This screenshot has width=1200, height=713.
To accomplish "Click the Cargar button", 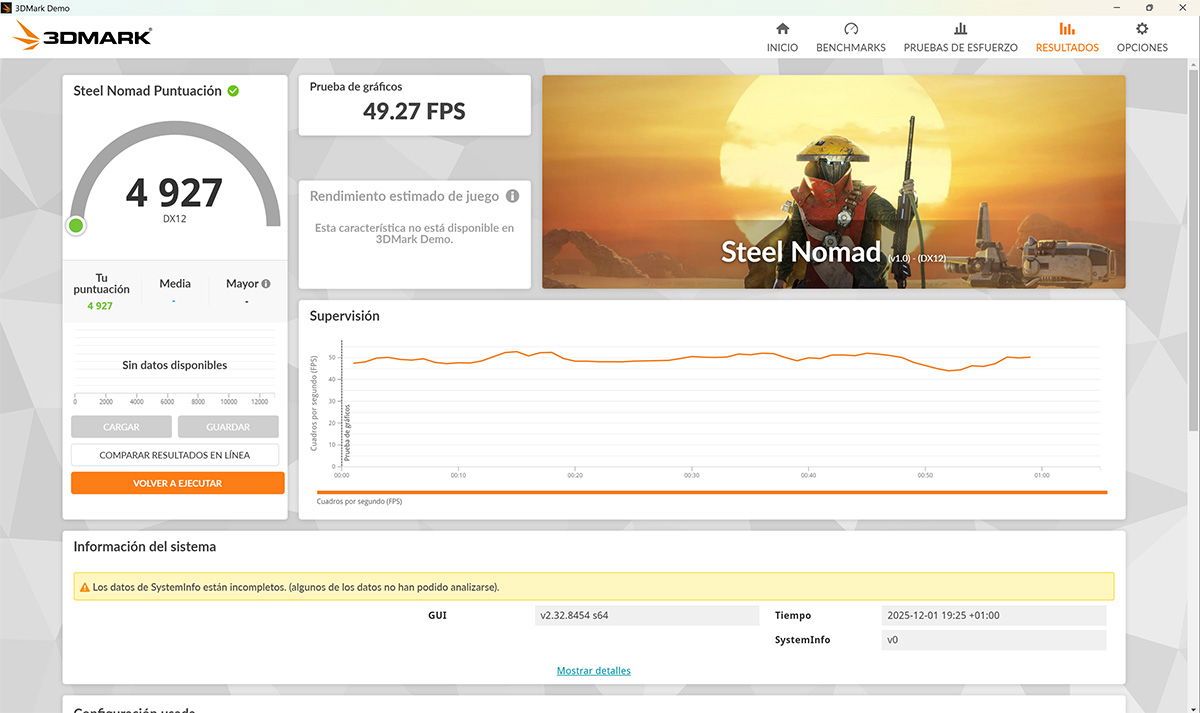I will [x=121, y=427].
